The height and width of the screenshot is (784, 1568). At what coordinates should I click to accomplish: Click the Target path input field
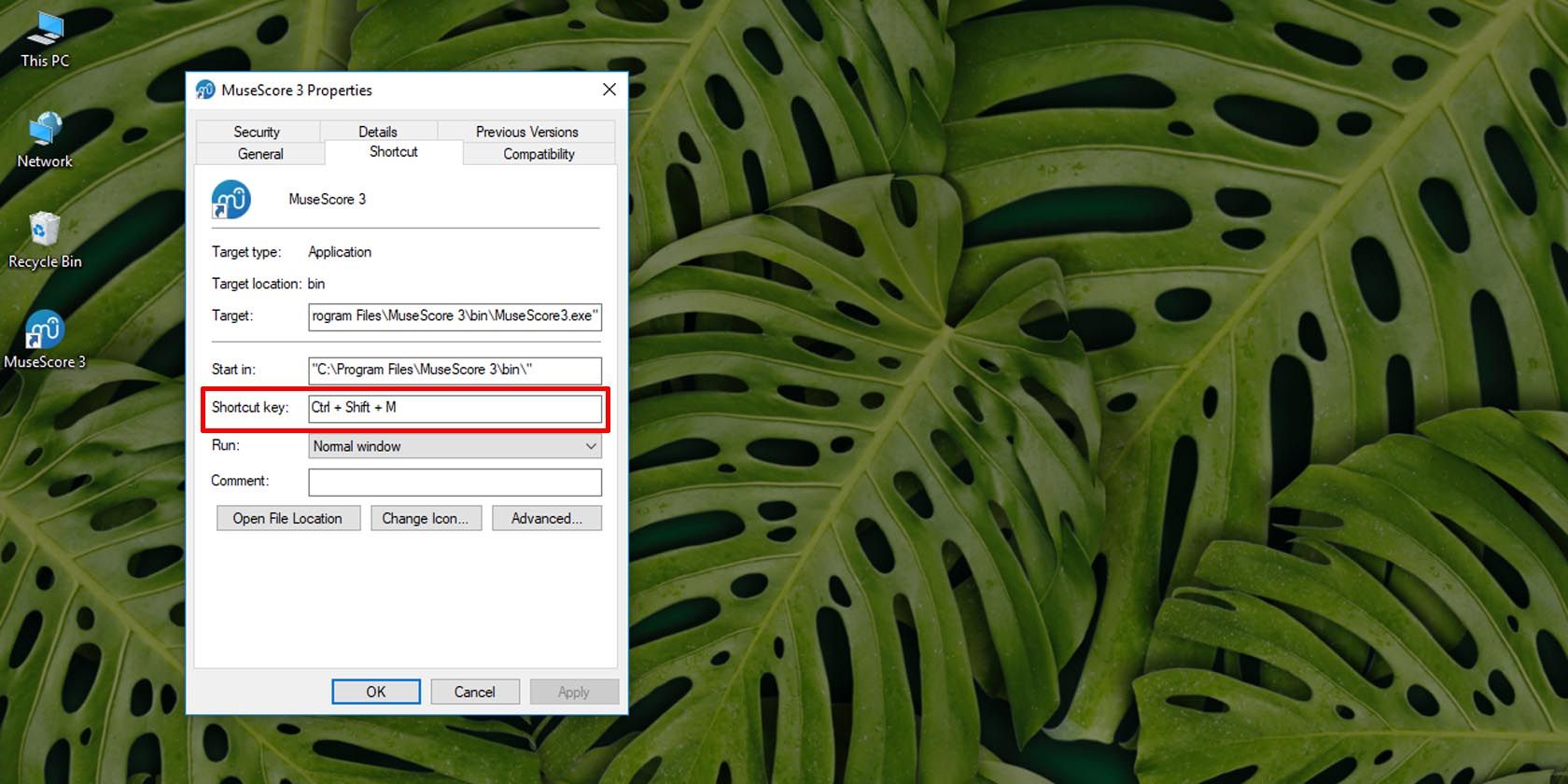pyautogui.click(x=455, y=316)
